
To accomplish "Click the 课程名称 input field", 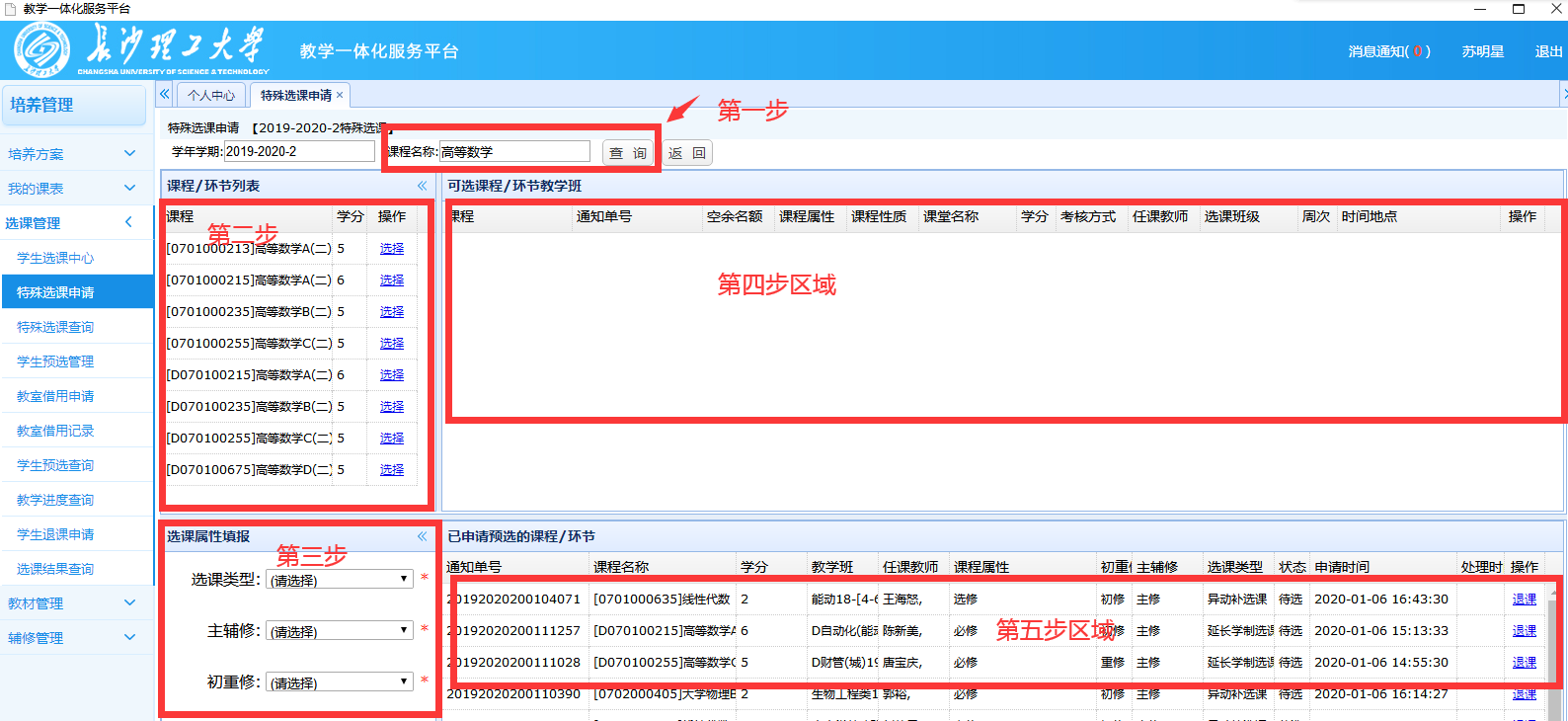I will click(x=513, y=152).
